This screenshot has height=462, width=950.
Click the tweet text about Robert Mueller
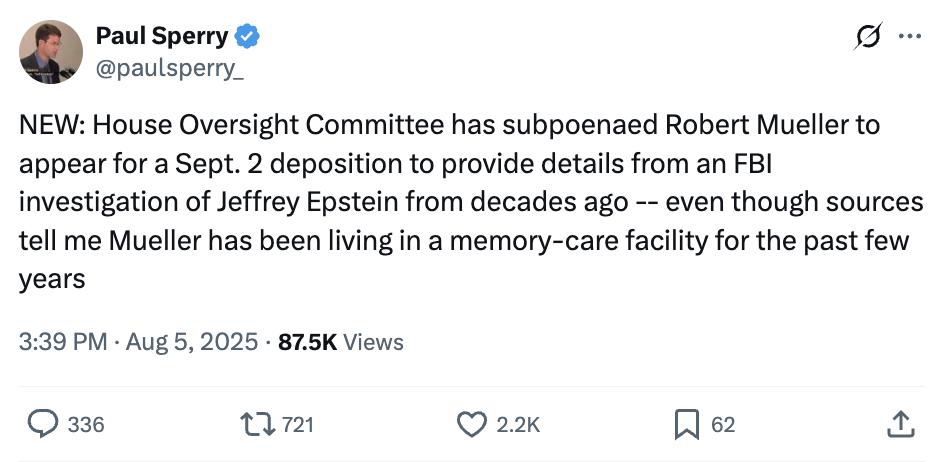point(470,202)
